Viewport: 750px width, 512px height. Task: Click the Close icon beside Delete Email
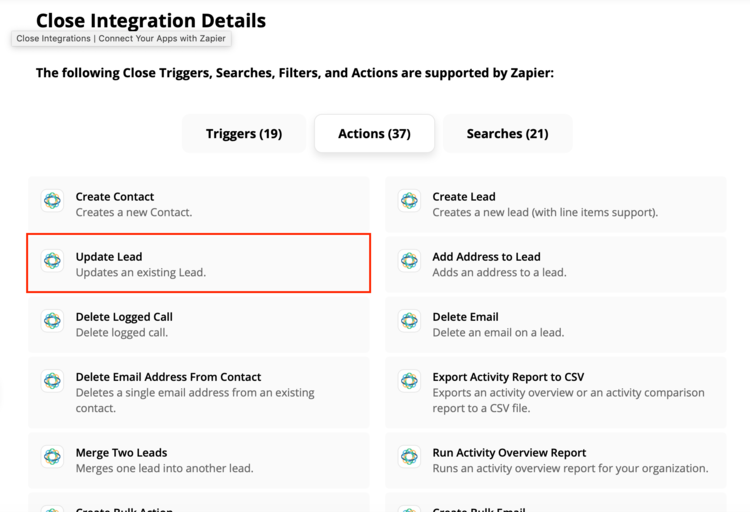[x=409, y=321]
